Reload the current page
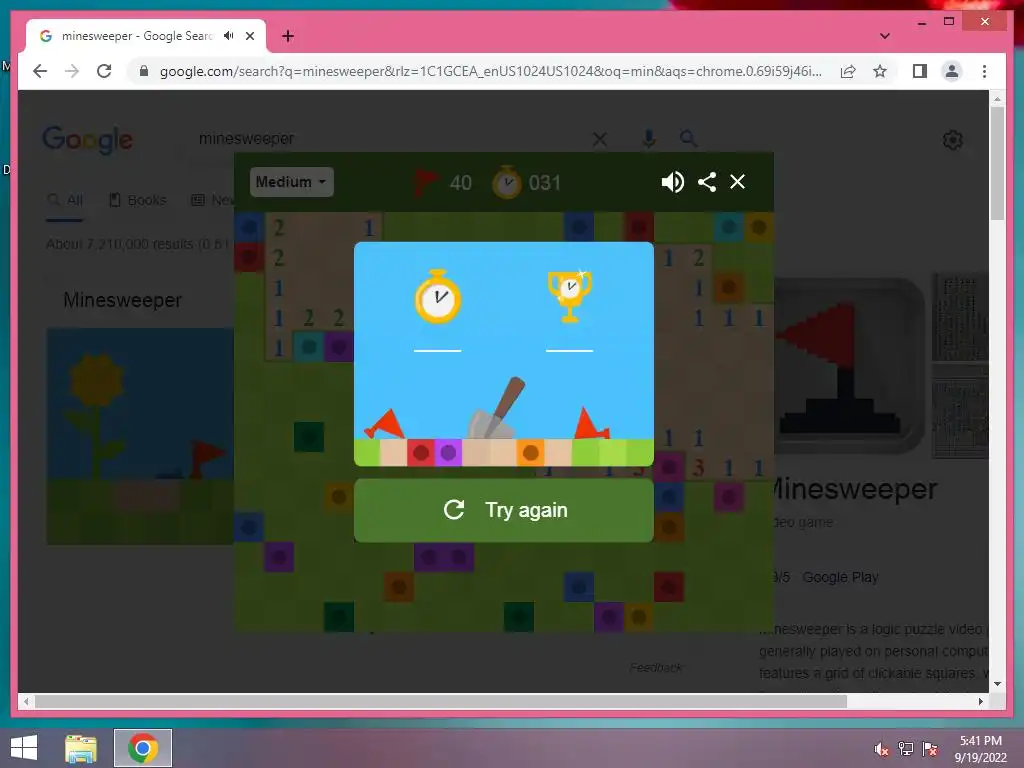Viewport: 1024px width, 768px height. click(104, 71)
